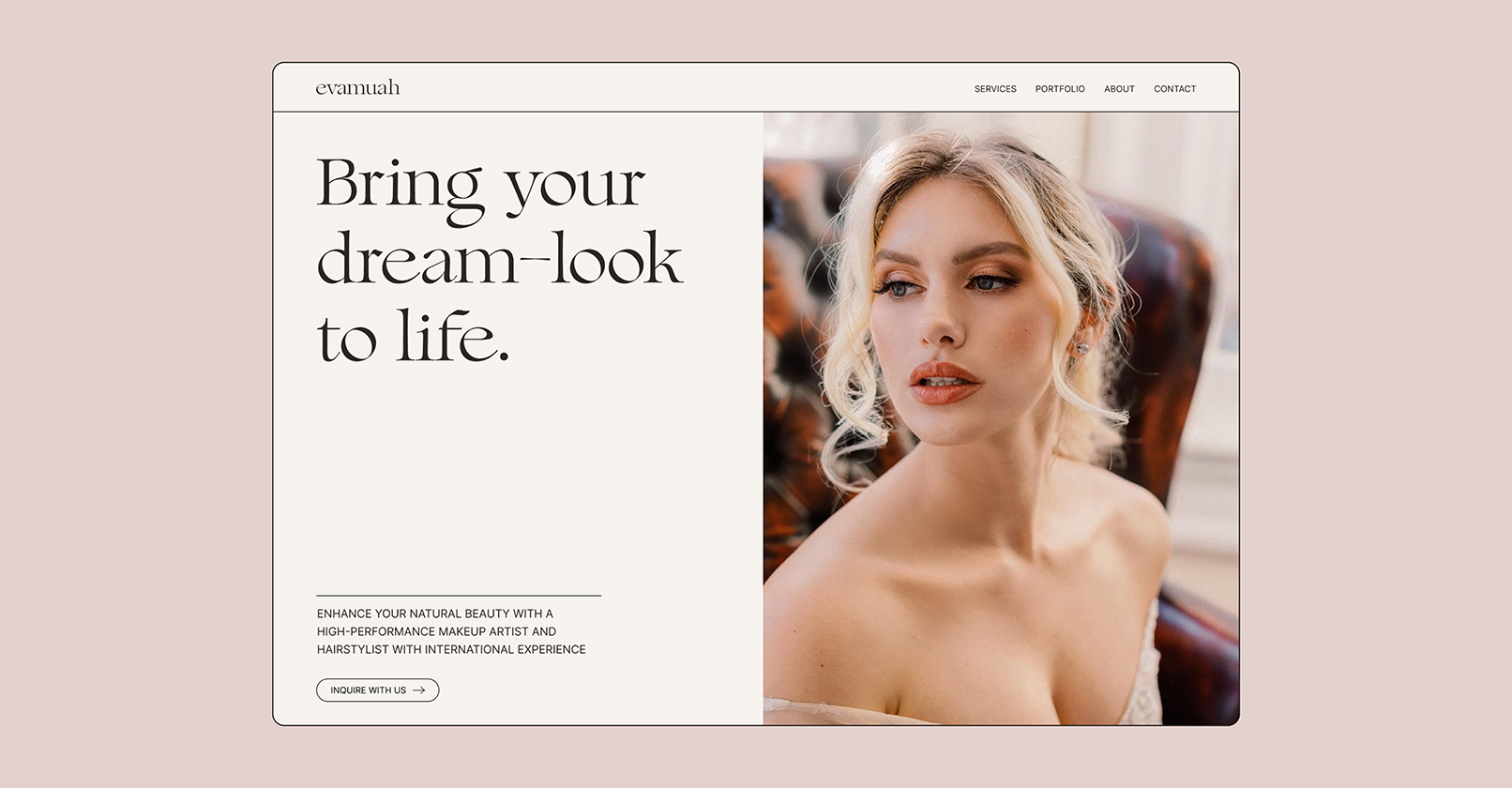
Task: Click the 'Enhance your natural beauty' tagline text
Action: point(451,631)
